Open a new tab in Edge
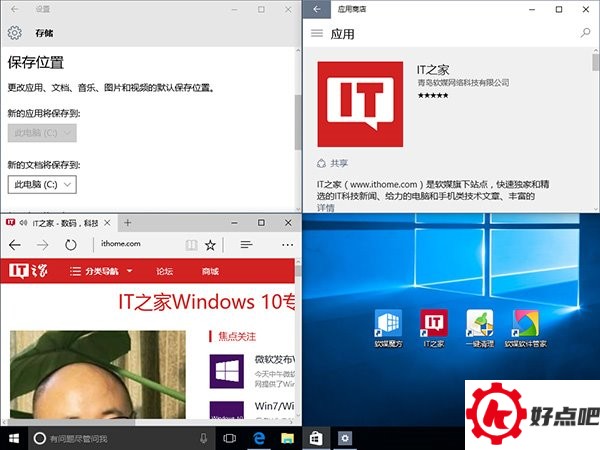This screenshot has width=600, height=450. tap(128, 222)
